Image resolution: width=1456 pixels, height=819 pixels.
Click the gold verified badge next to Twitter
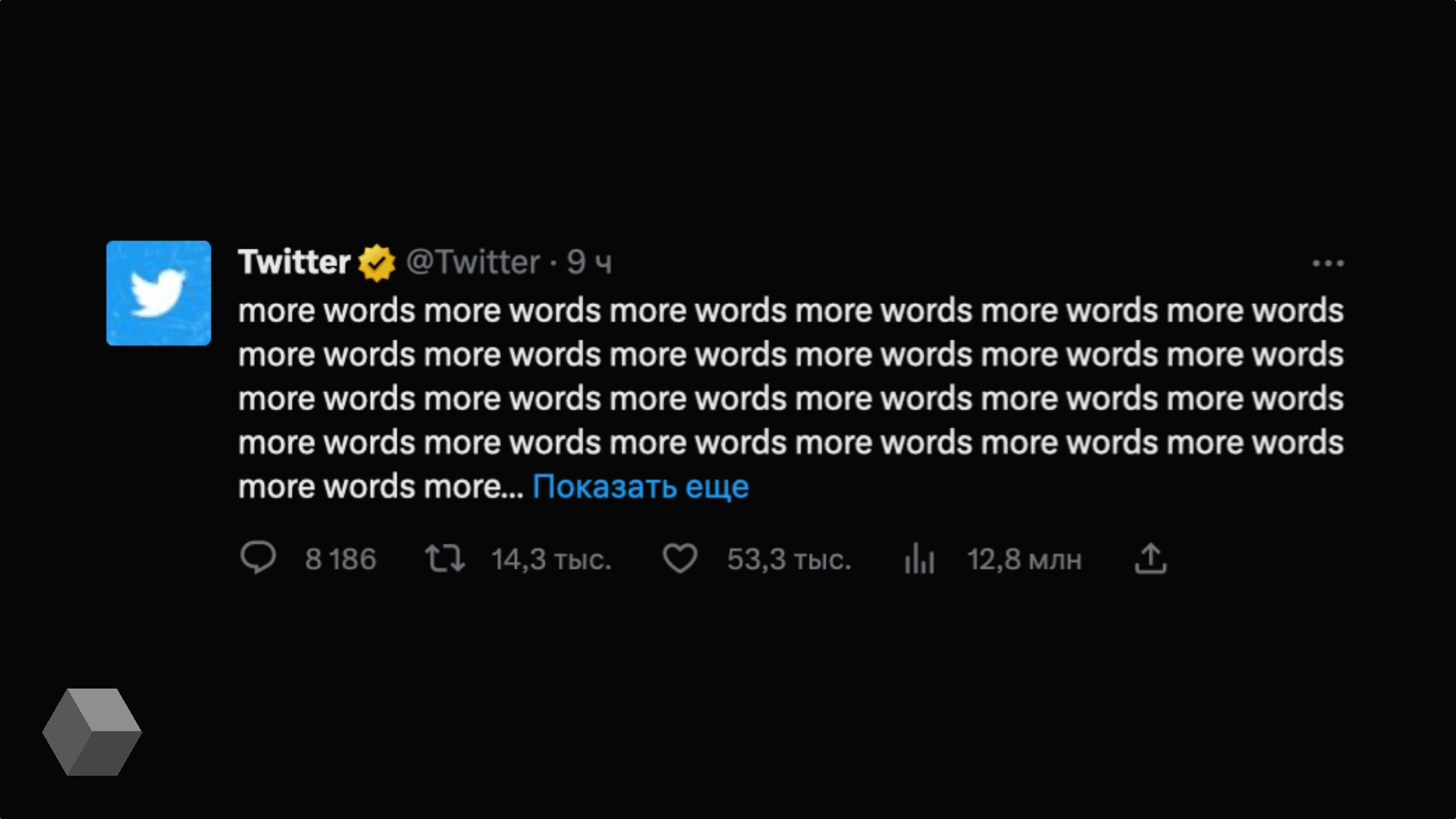[377, 262]
